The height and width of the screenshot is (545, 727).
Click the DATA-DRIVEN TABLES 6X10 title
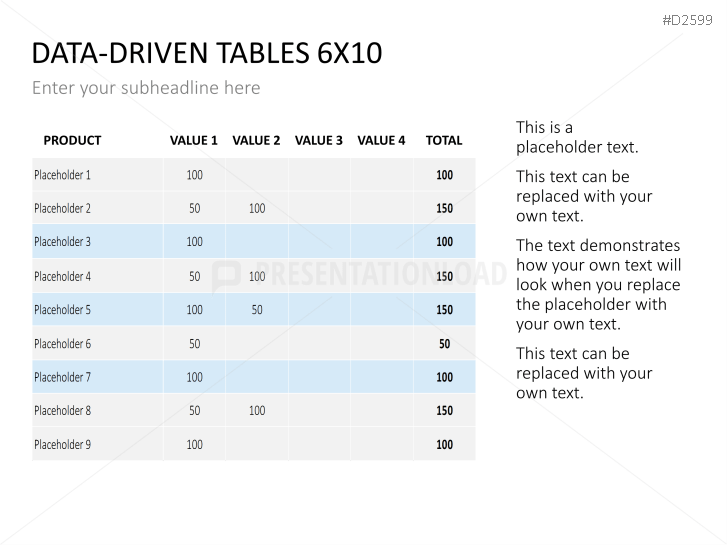coord(207,53)
